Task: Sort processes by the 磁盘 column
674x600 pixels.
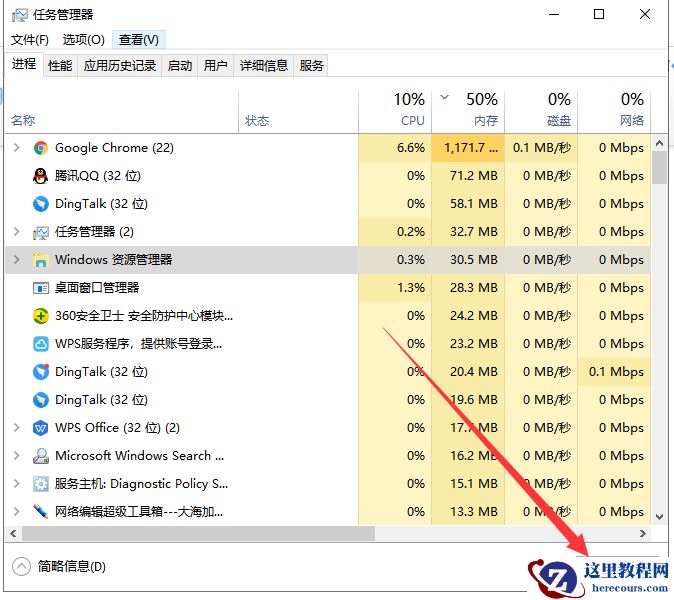Action: (541, 111)
